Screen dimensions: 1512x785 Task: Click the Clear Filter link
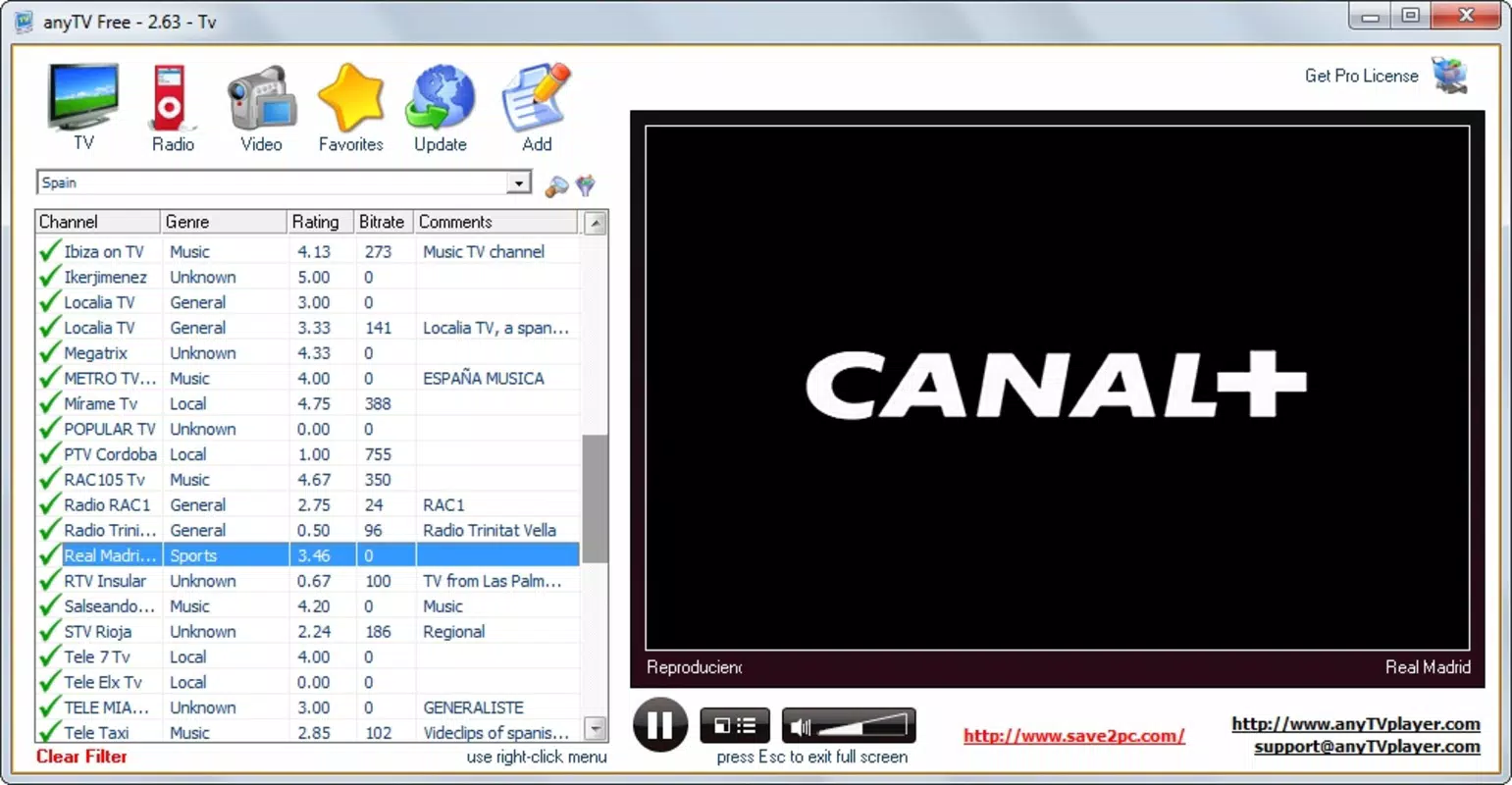pyautogui.click(x=81, y=757)
